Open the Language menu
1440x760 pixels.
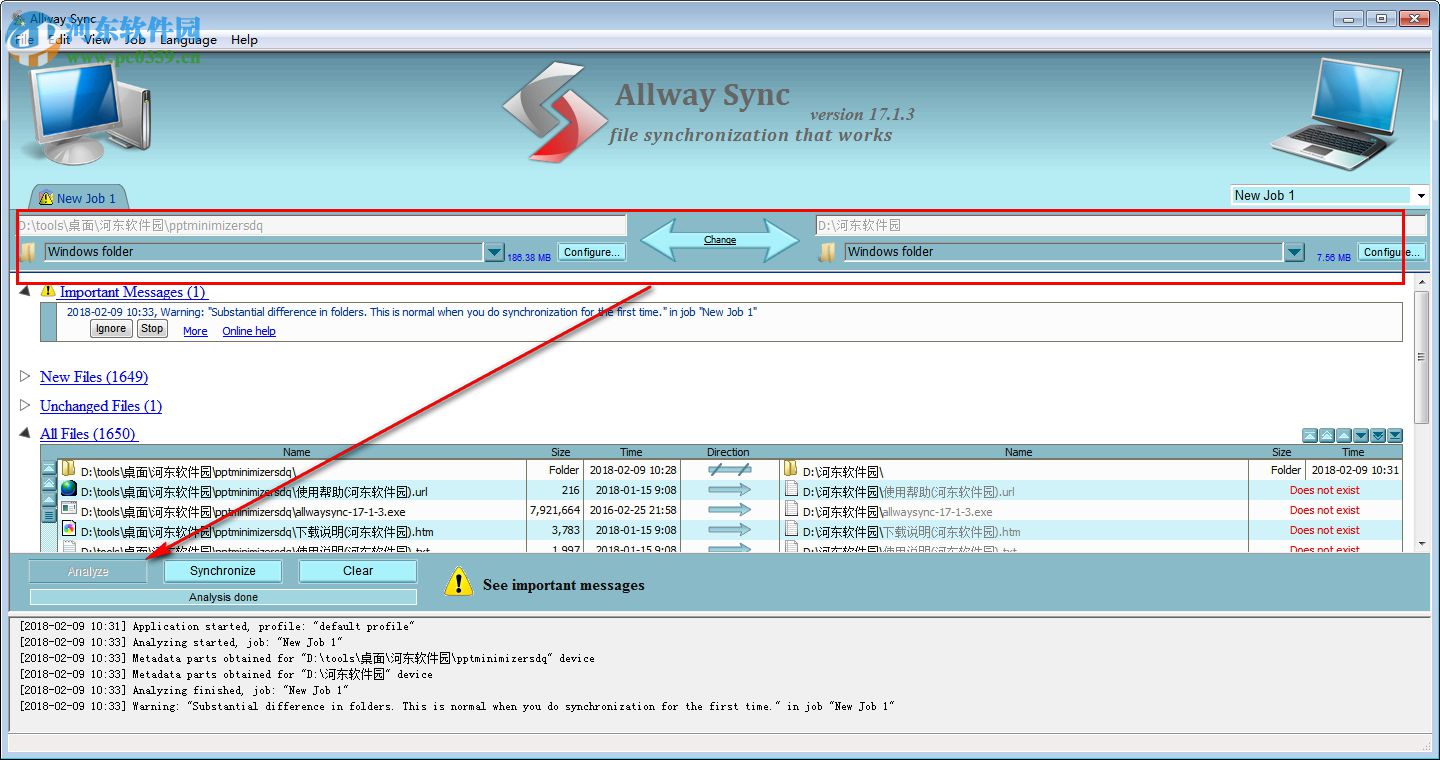pos(188,40)
